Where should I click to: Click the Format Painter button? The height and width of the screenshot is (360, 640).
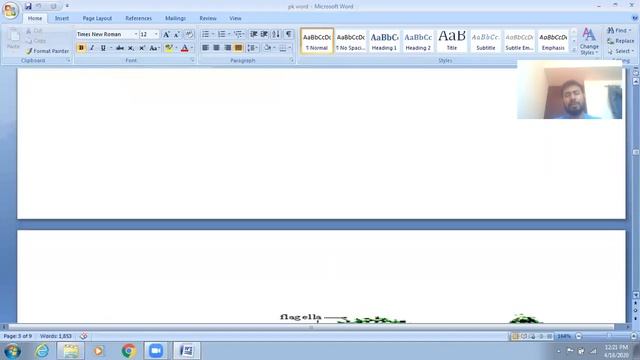click(x=47, y=51)
